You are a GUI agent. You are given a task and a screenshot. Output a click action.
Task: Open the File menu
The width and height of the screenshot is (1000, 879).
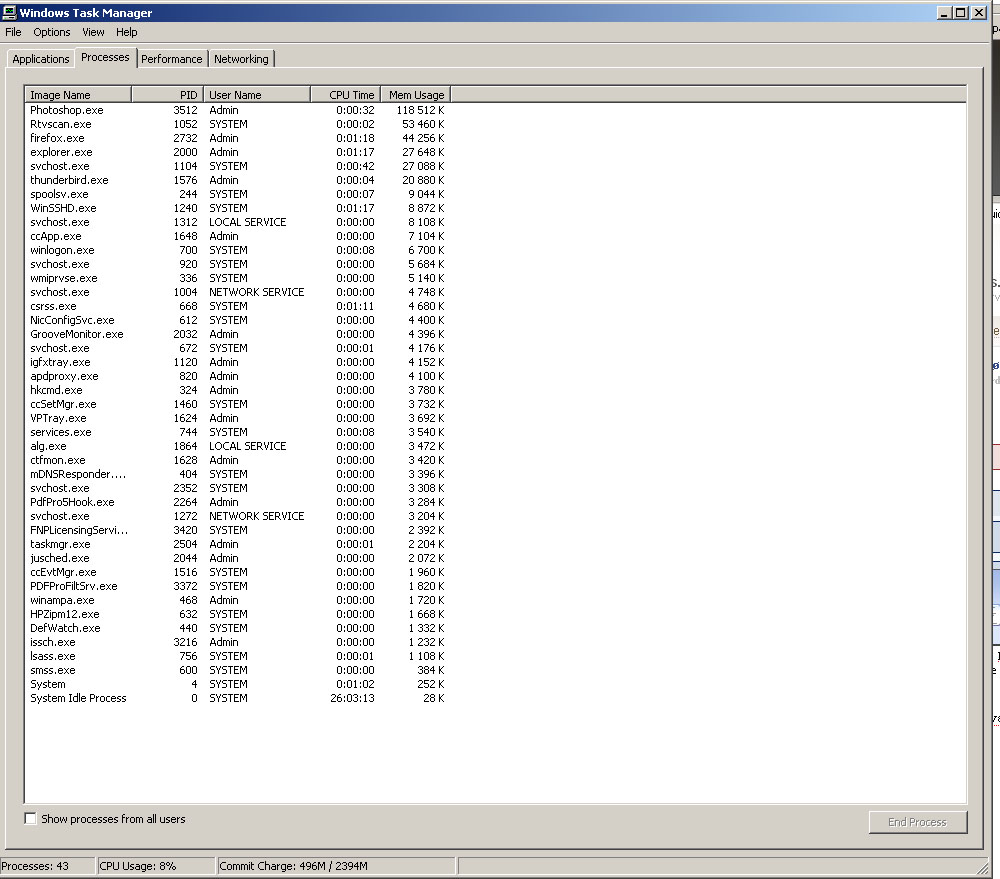point(13,32)
